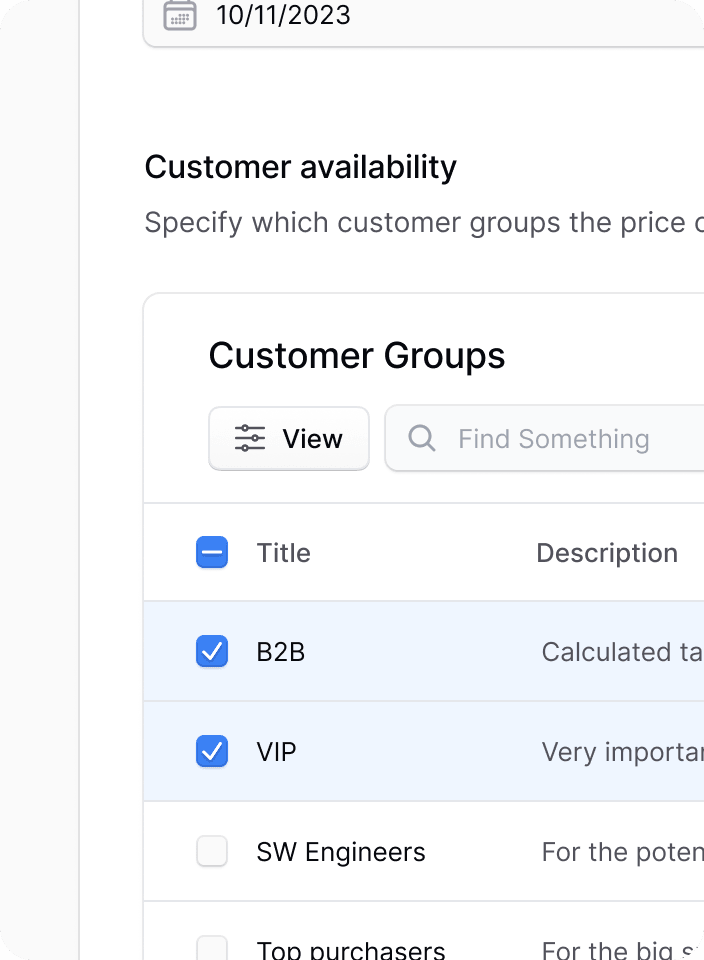Click the Find Something search field
This screenshot has height=960, width=704.
point(554,438)
